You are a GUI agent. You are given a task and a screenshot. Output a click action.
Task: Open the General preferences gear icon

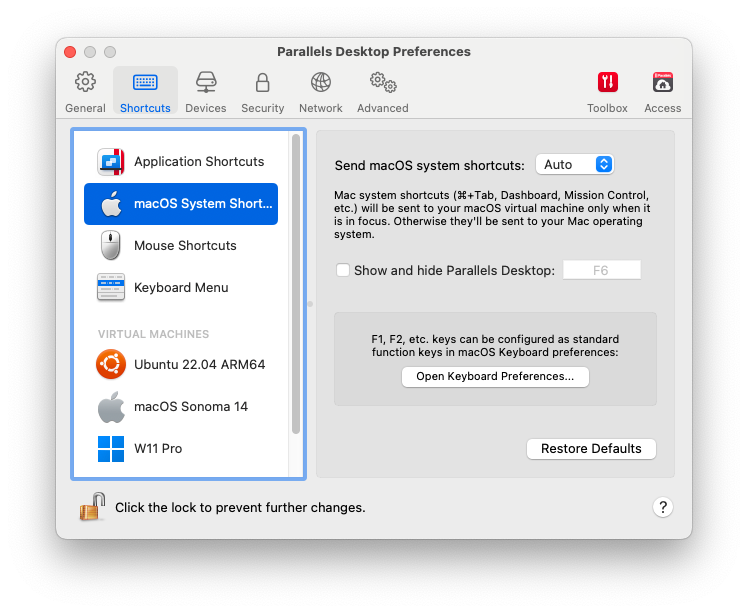point(85,83)
